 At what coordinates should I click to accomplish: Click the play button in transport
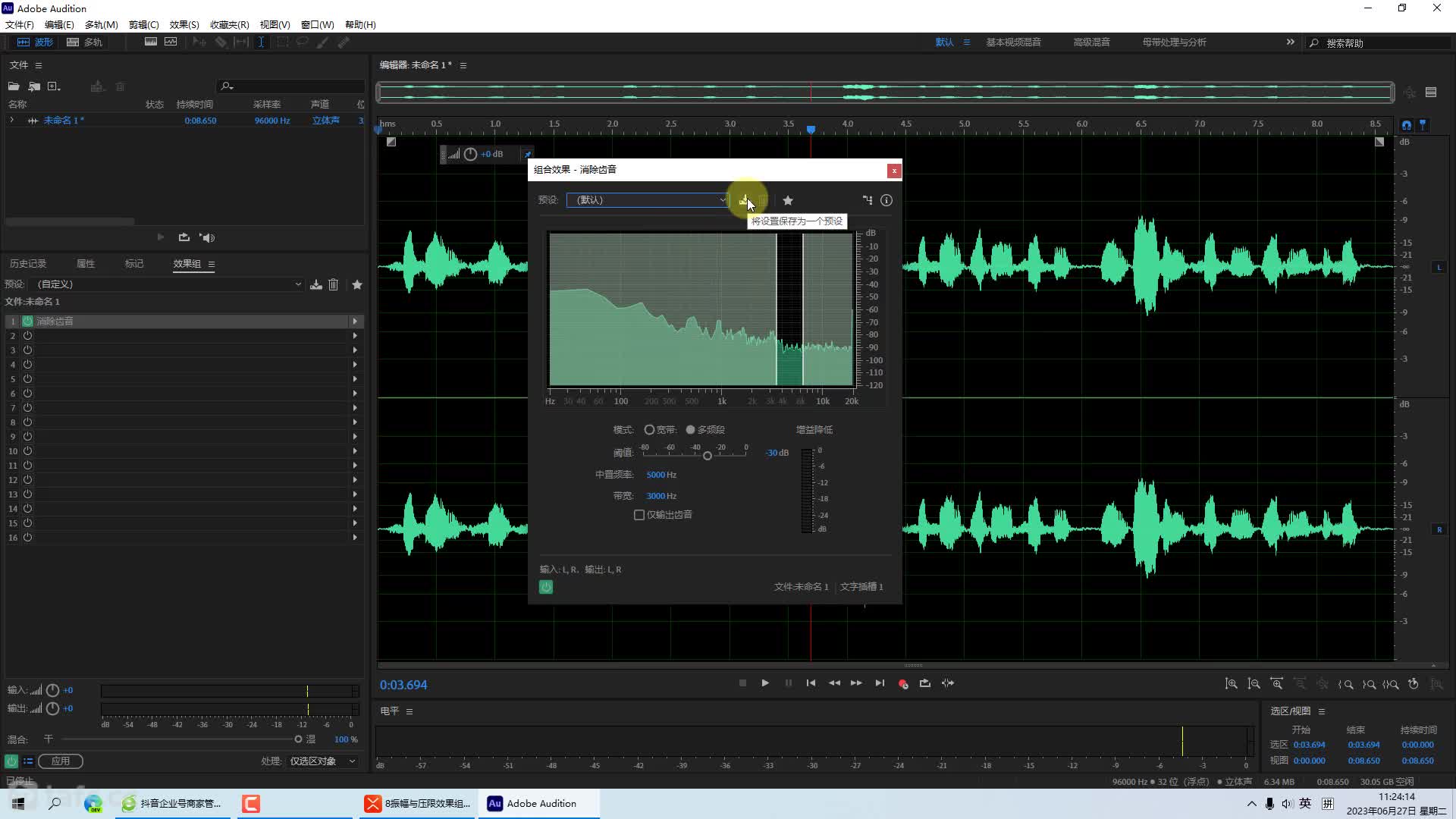pos(765,683)
